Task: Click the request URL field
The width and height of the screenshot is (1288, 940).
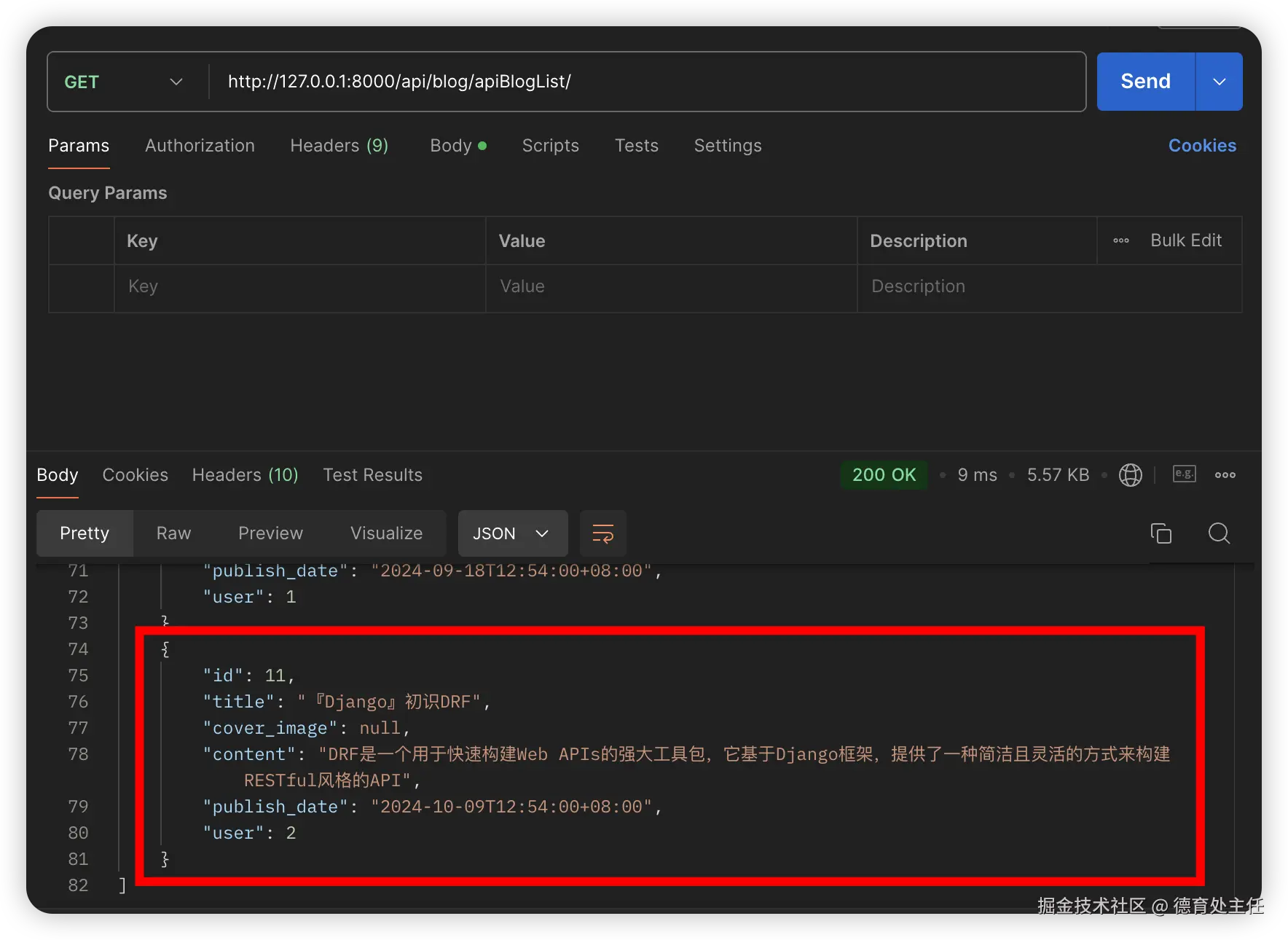Action: point(647,82)
